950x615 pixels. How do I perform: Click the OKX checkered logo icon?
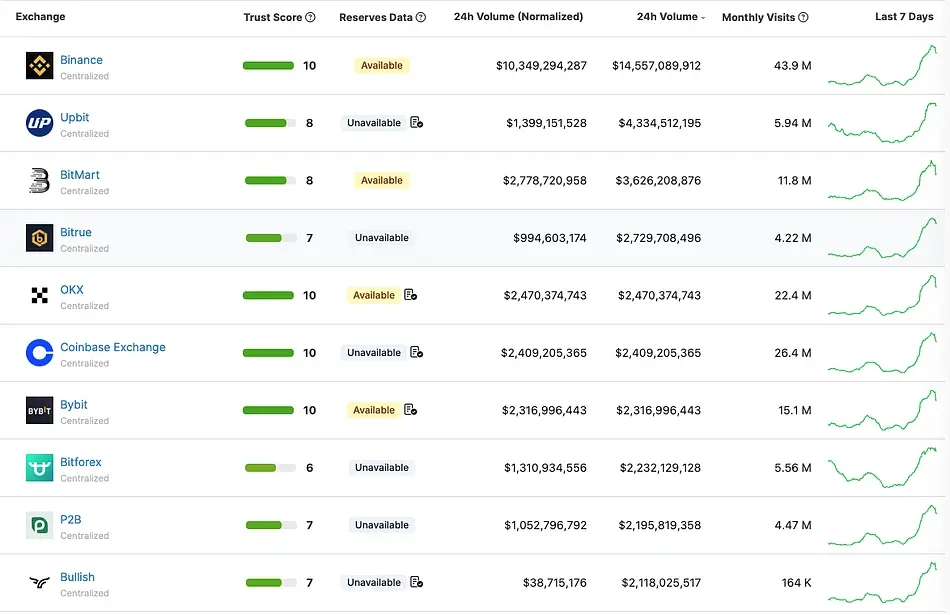[x=39, y=296]
